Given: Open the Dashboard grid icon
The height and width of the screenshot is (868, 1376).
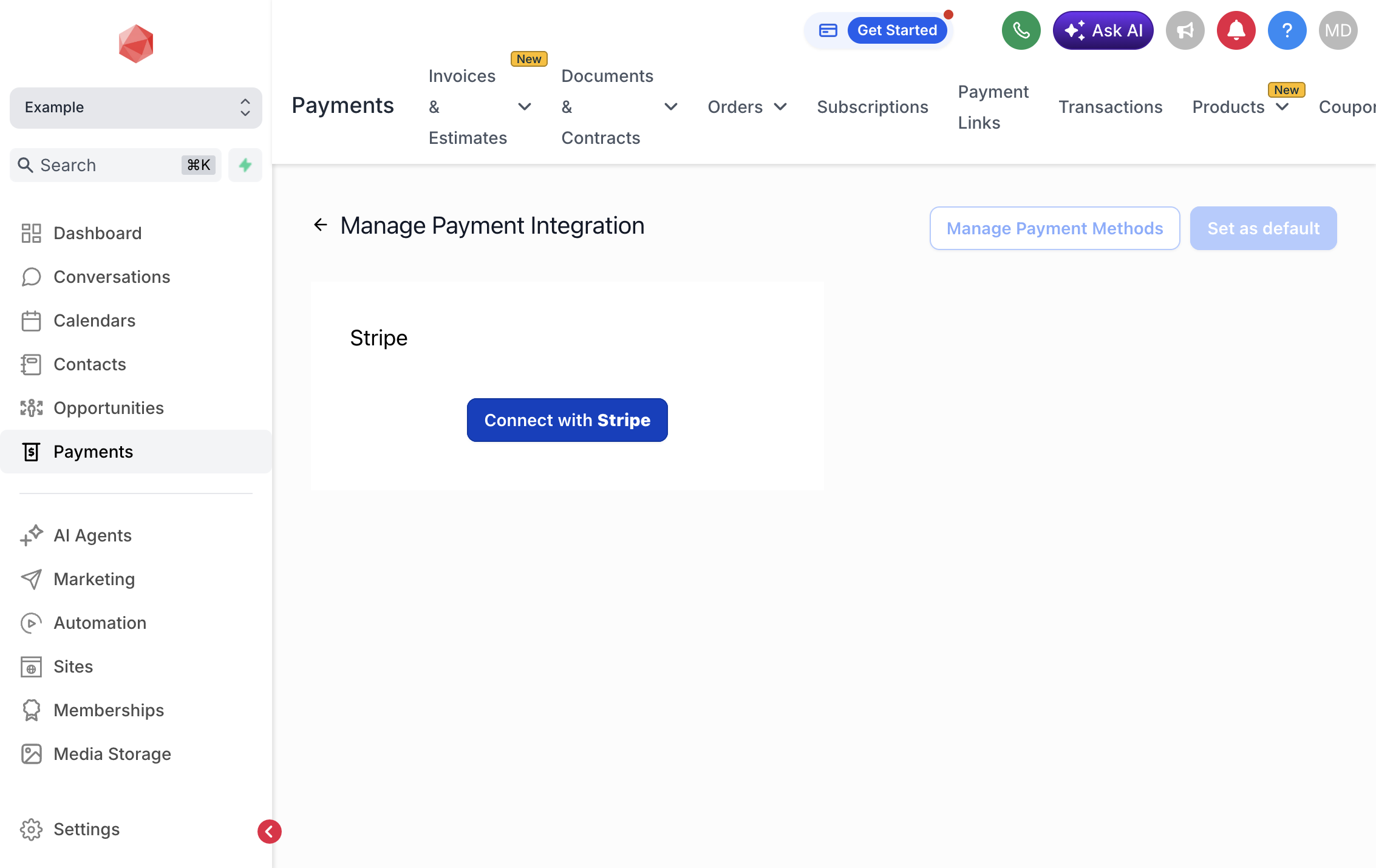Looking at the screenshot, I should pyautogui.click(x=31, y=233).
